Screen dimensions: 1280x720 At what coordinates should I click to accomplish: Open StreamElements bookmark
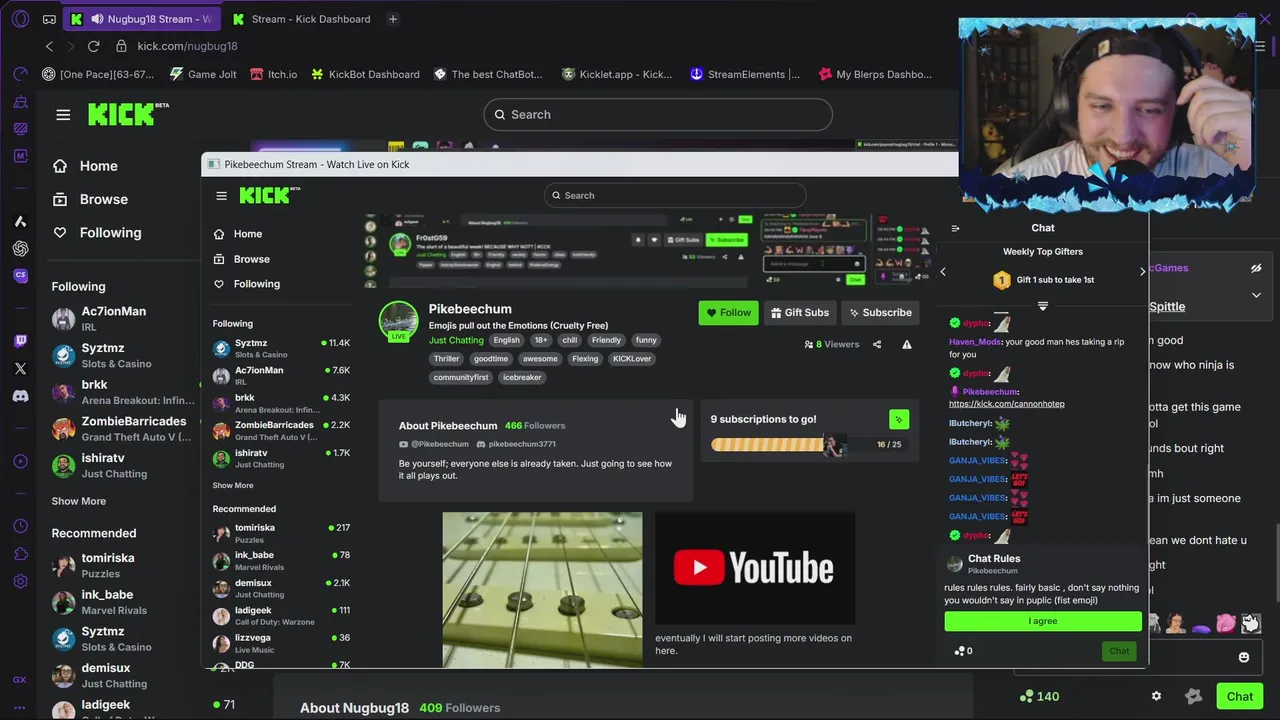[745, 74]
